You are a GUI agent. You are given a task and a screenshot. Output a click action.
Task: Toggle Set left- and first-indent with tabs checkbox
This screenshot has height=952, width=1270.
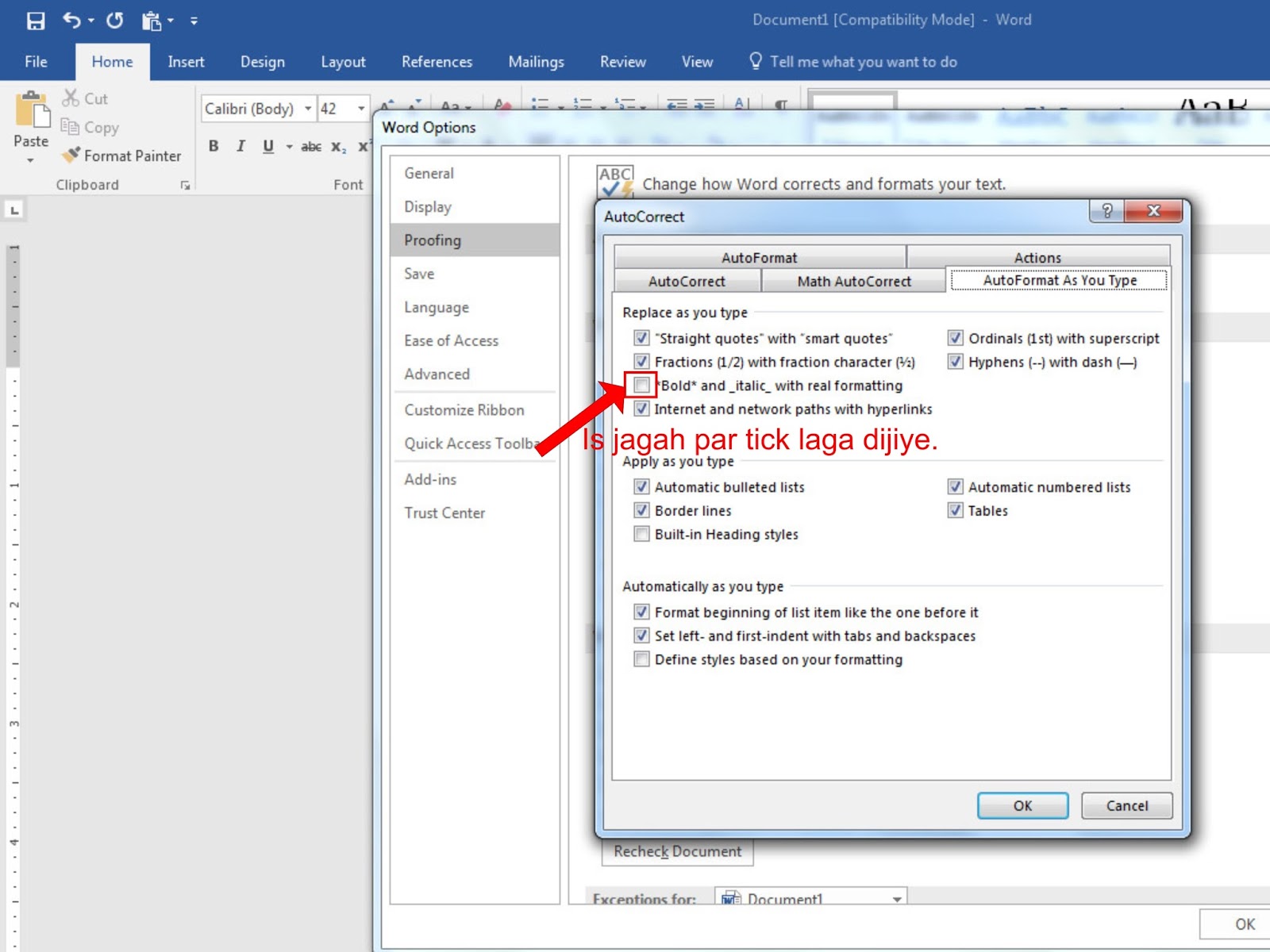(x=641, y=635)
